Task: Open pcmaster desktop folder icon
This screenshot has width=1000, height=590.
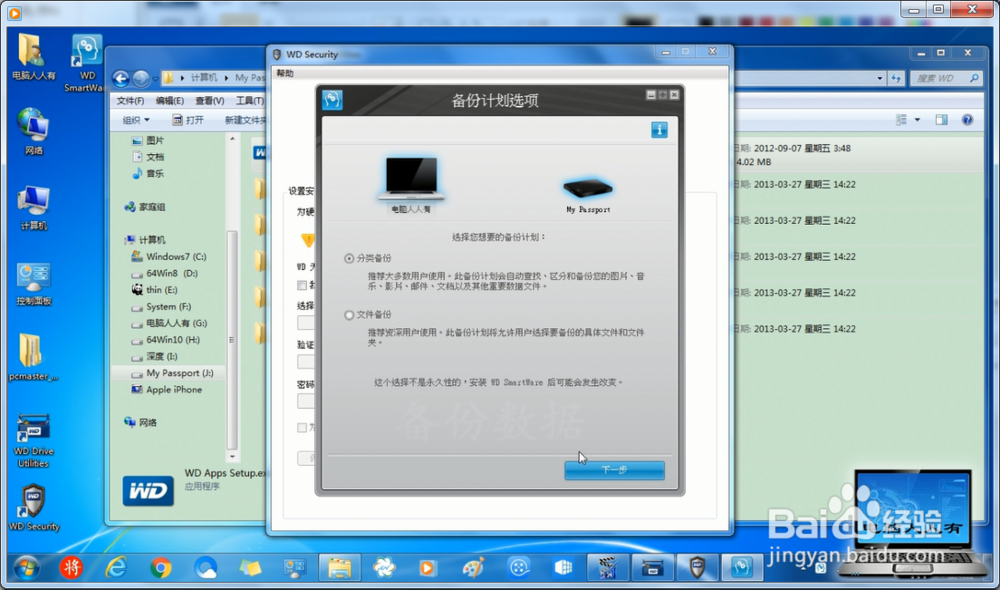Action: (33, 357)
